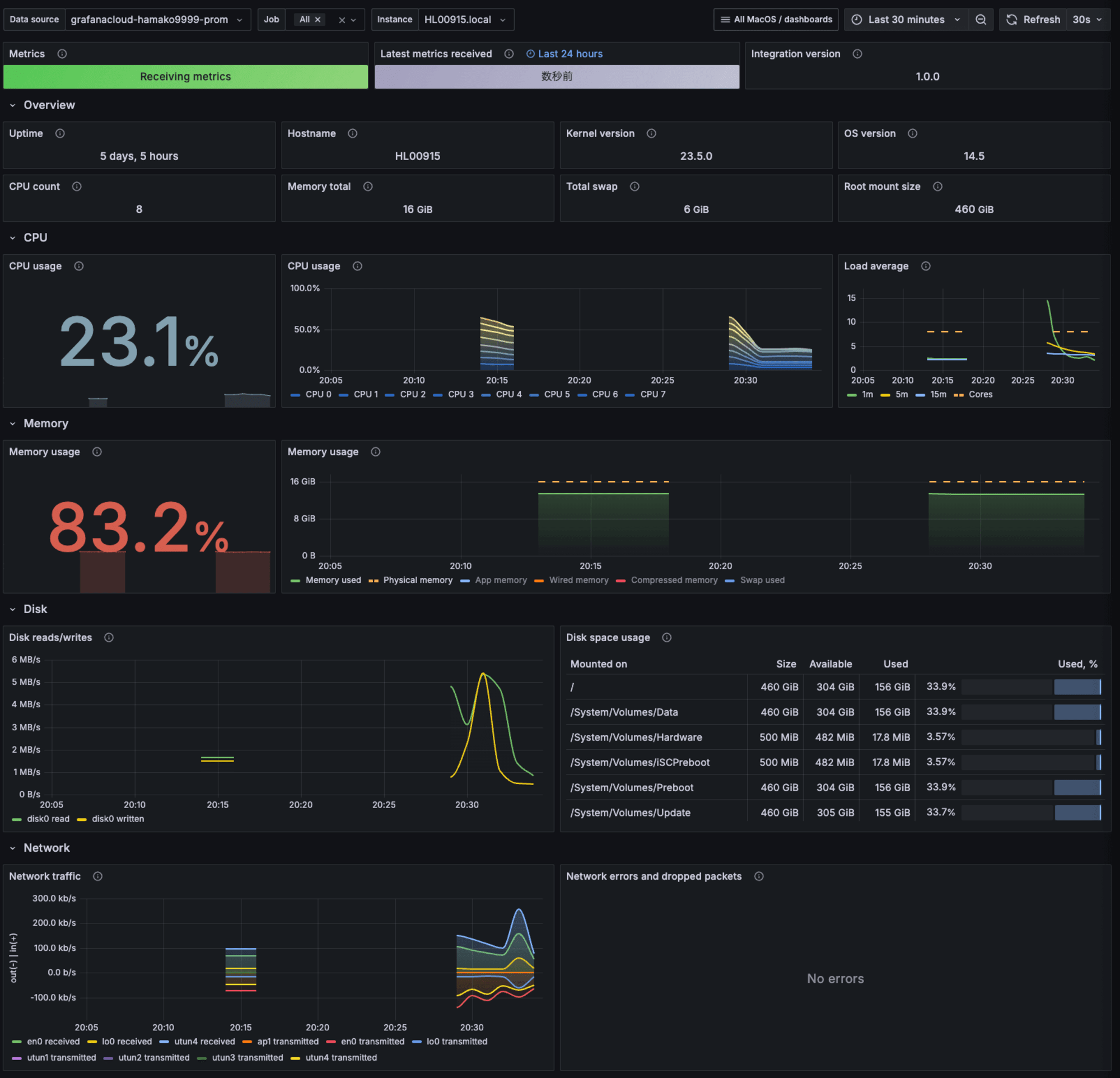Click info icon of Memory usage gauge panel
Screen dimensions: 1120x1078
(x=97, y=452)
